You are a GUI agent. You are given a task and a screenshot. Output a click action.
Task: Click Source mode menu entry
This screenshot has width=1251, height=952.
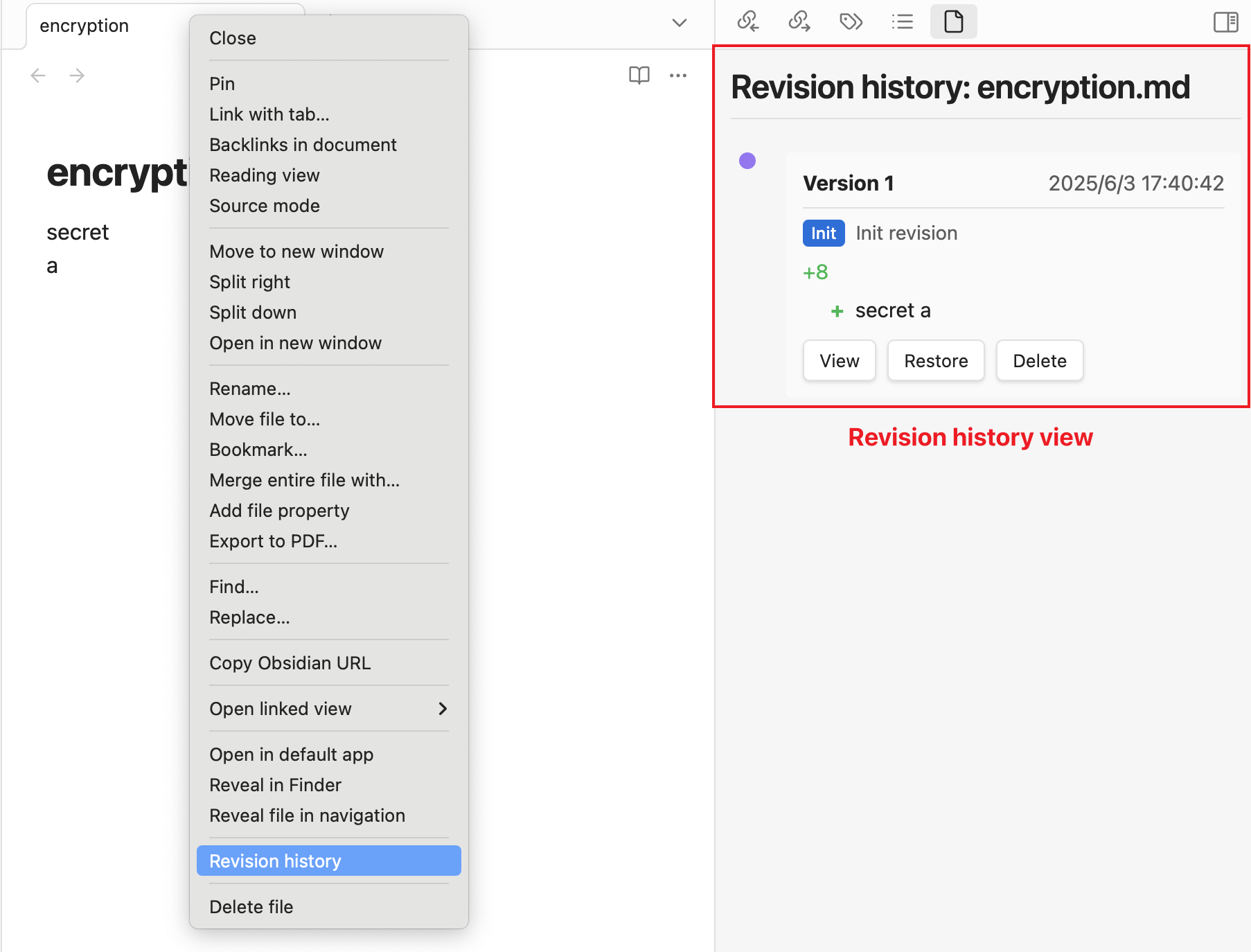point(265,206)
